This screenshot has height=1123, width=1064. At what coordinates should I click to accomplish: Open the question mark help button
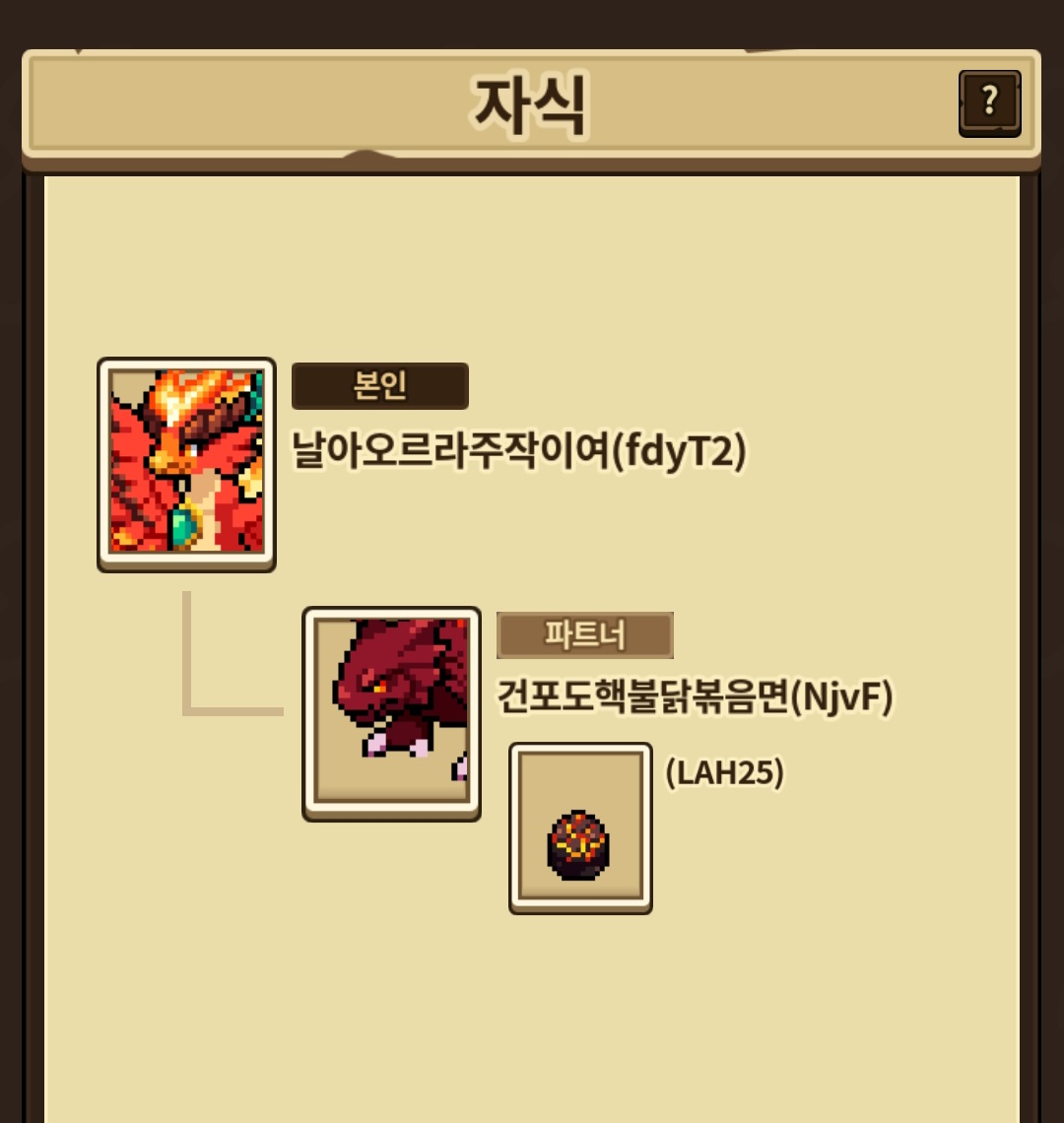pyautogui.click(x=989, y=103)
